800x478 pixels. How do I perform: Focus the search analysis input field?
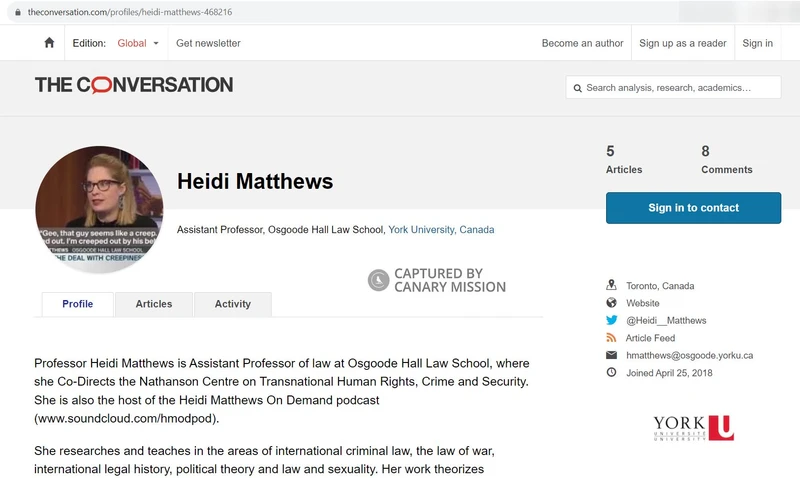point(673,87)
